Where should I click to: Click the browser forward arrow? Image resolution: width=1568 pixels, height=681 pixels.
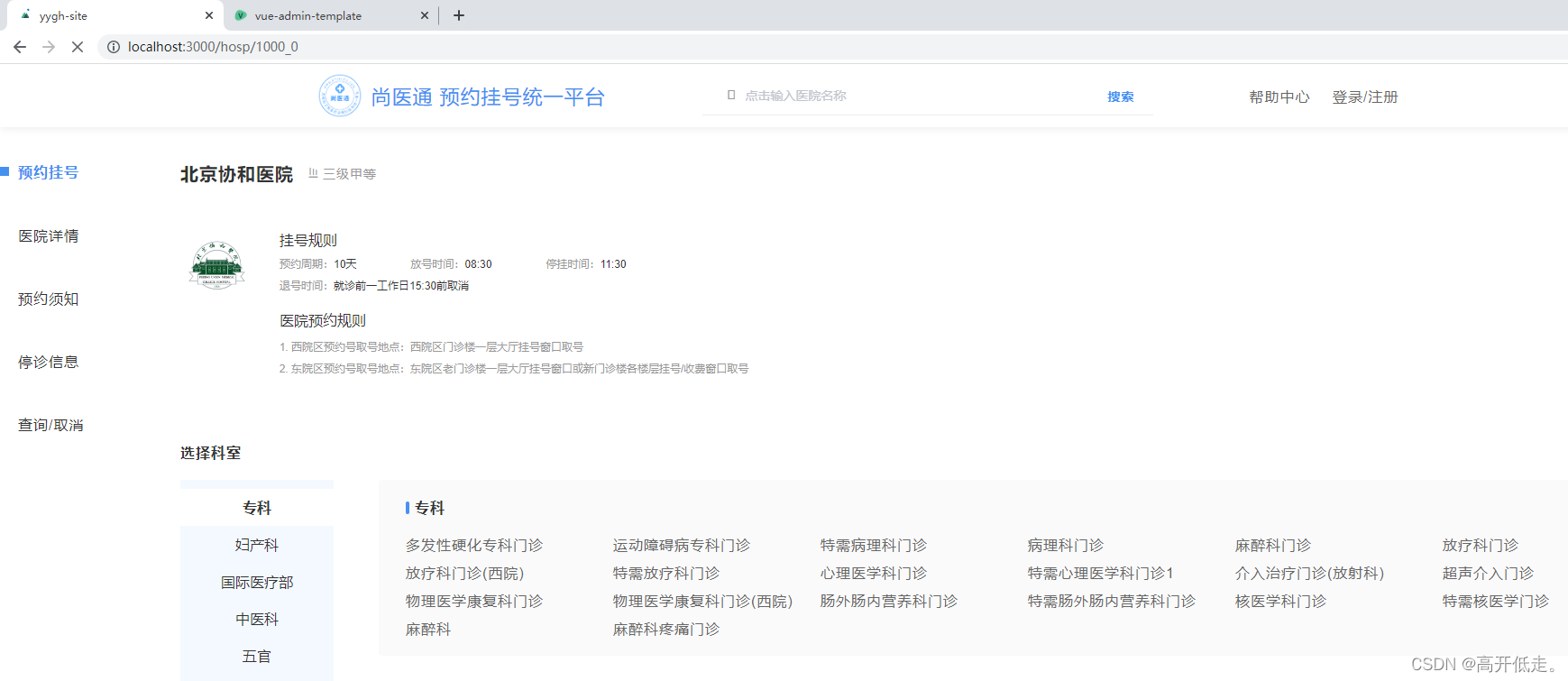(49, 47)
